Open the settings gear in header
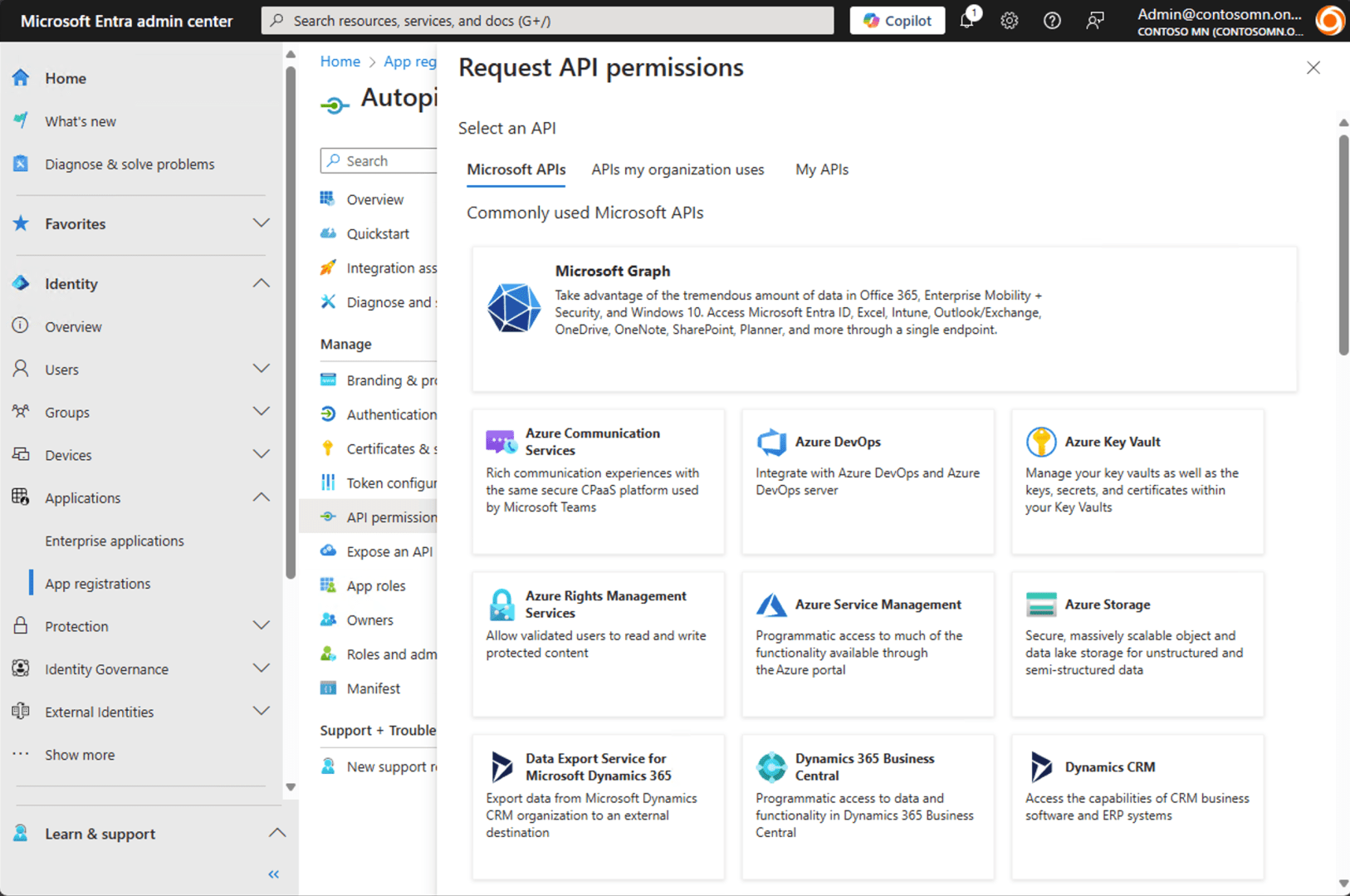This screenshot has width=1350, height=896. 1009,21
